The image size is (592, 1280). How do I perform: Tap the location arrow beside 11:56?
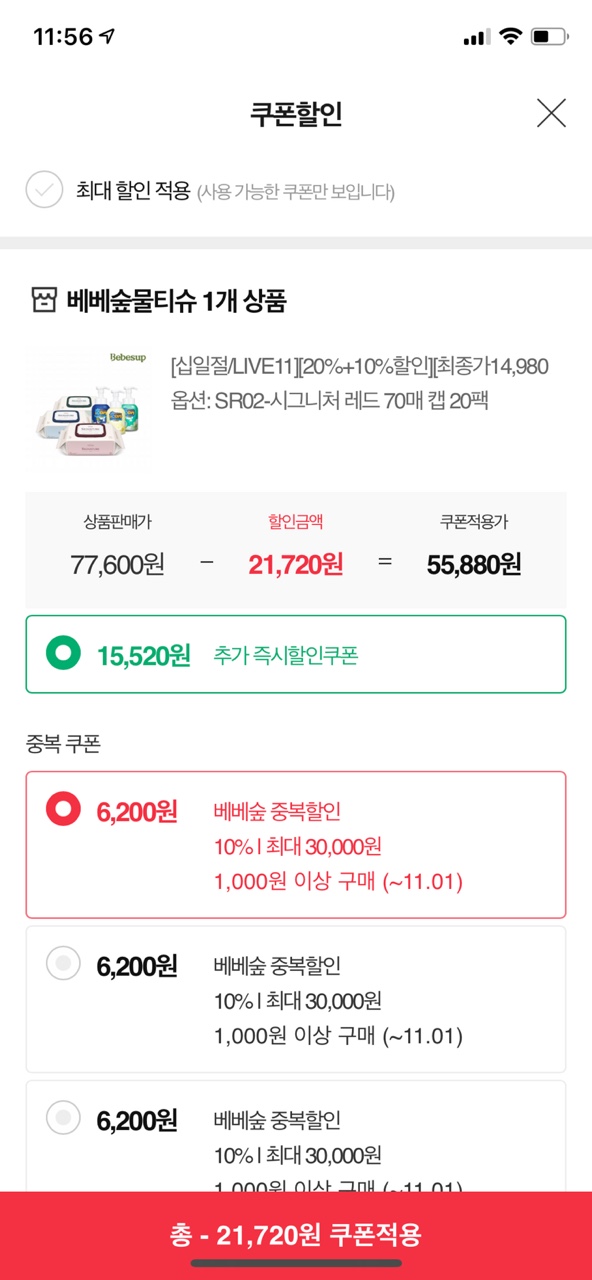pyautogui.click(x=108, y=37)
